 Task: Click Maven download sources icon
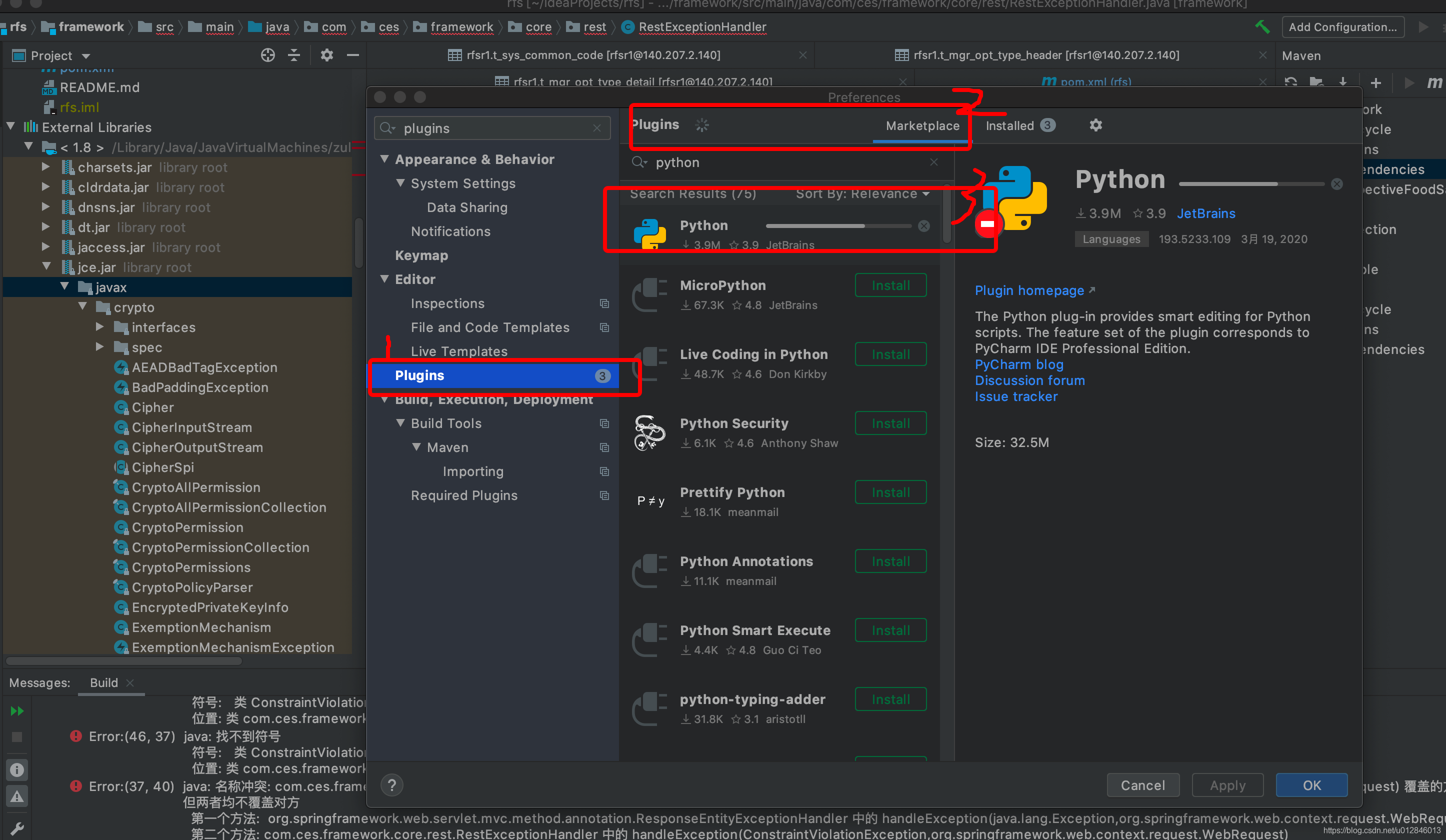coord(1343,82)
